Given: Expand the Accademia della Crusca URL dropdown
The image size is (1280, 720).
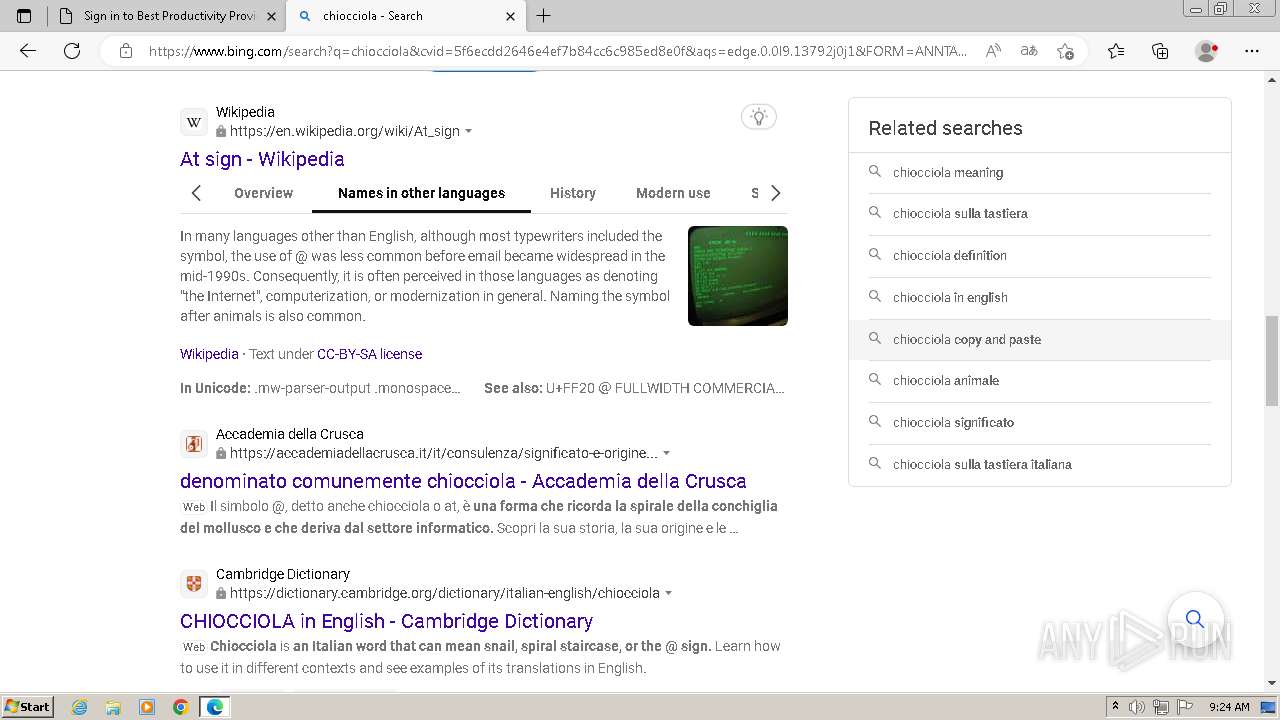Looking at the screenshot, I should coord(666,454).
